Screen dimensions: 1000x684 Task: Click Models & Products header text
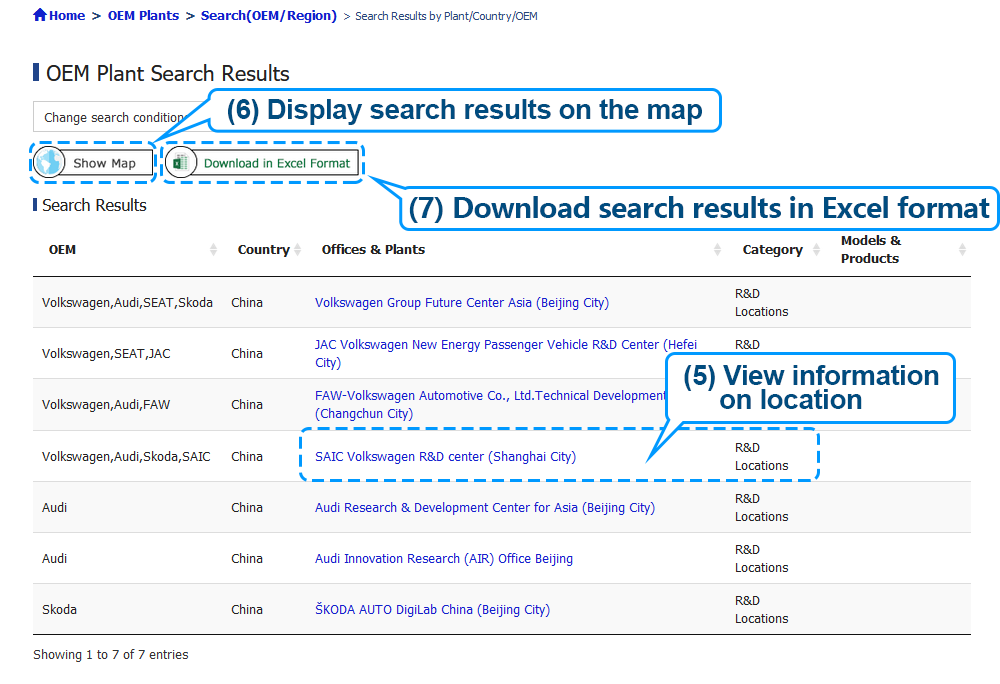871,250
